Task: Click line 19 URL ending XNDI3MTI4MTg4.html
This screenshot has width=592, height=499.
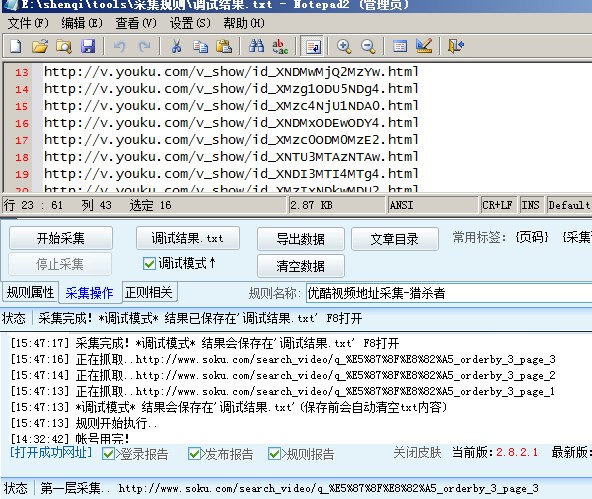Action: 231,173
